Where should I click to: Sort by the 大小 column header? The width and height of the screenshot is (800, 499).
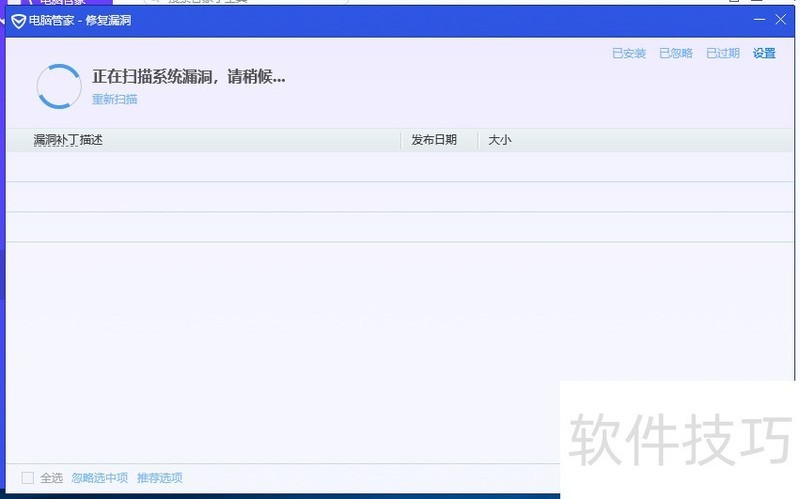click(499, 140)
